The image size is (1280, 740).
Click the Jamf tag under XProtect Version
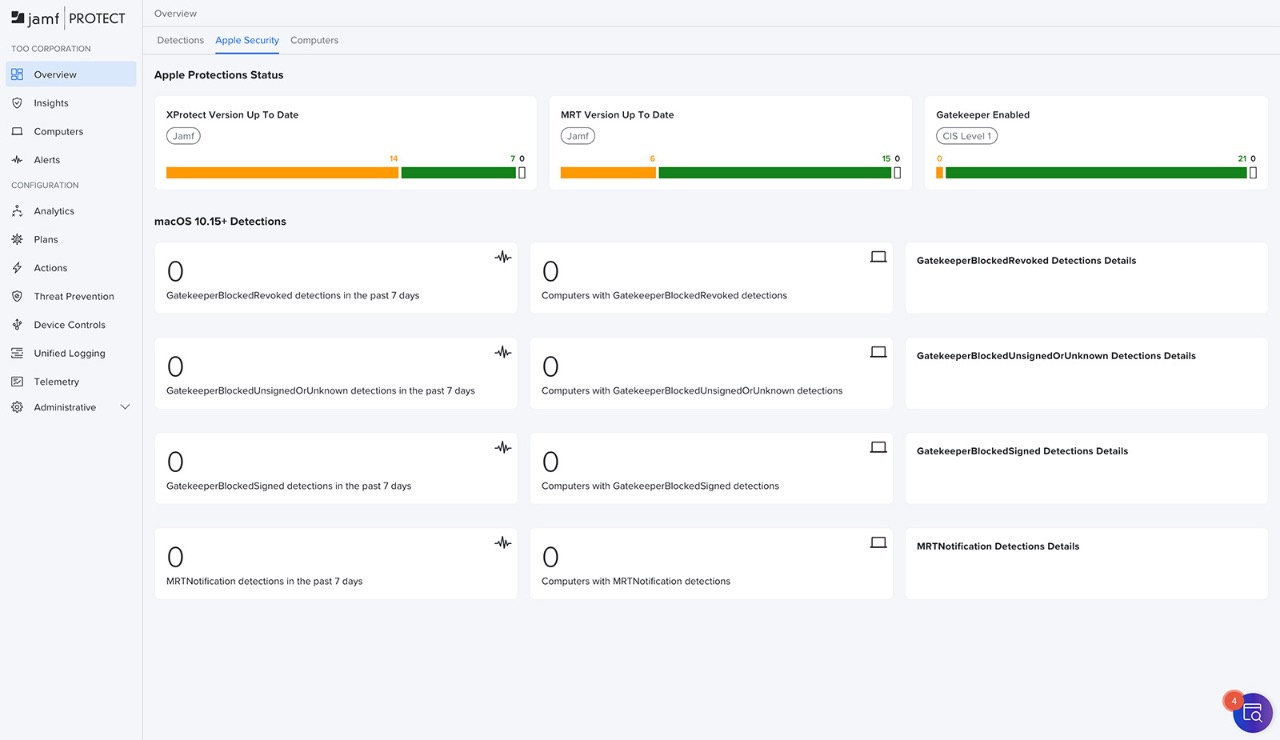click(184, 136)
